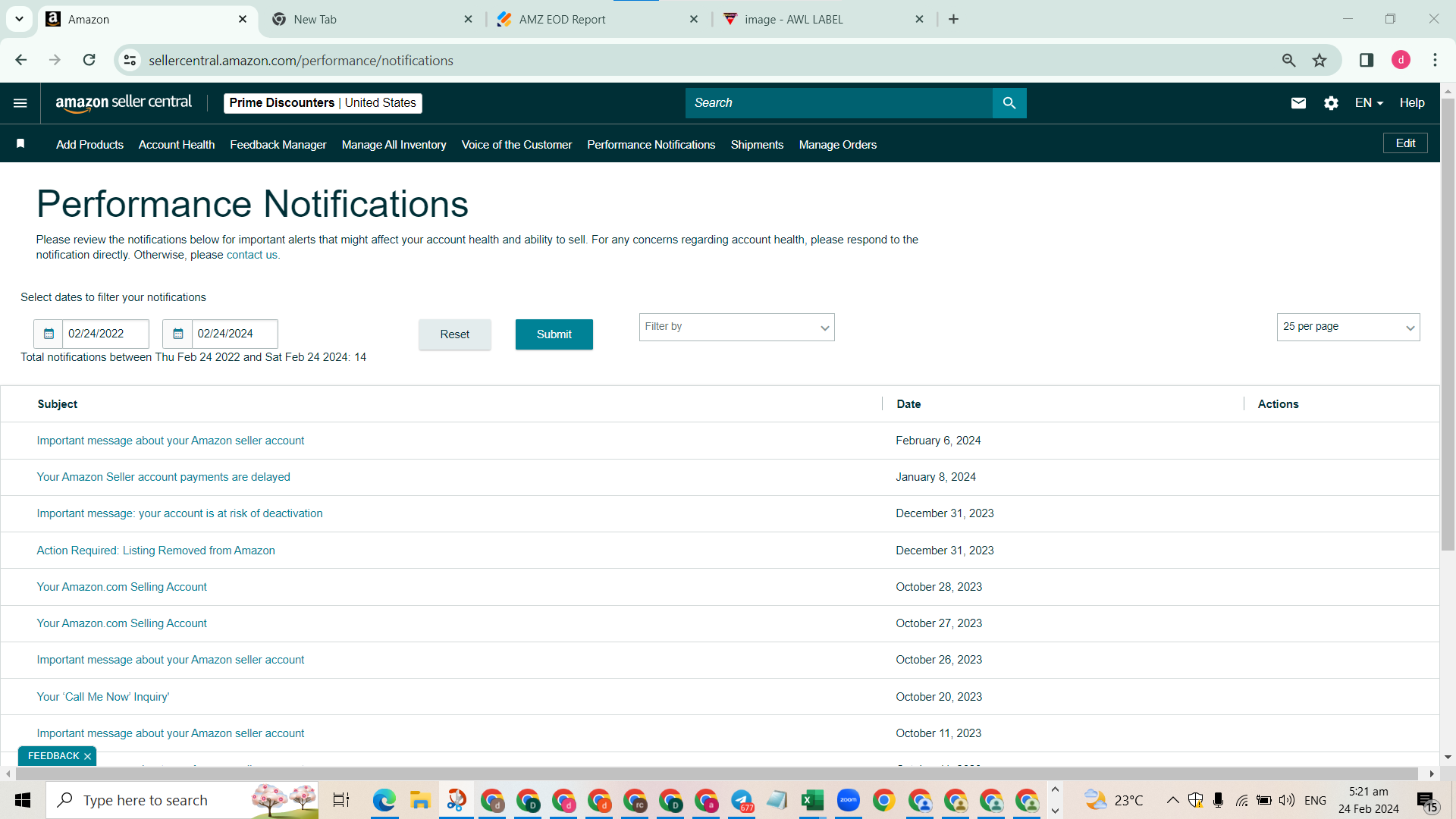The width and height of the screenshot is (1456, 819).
Task: Open the Windows Start menu
Action: (23, 800)
